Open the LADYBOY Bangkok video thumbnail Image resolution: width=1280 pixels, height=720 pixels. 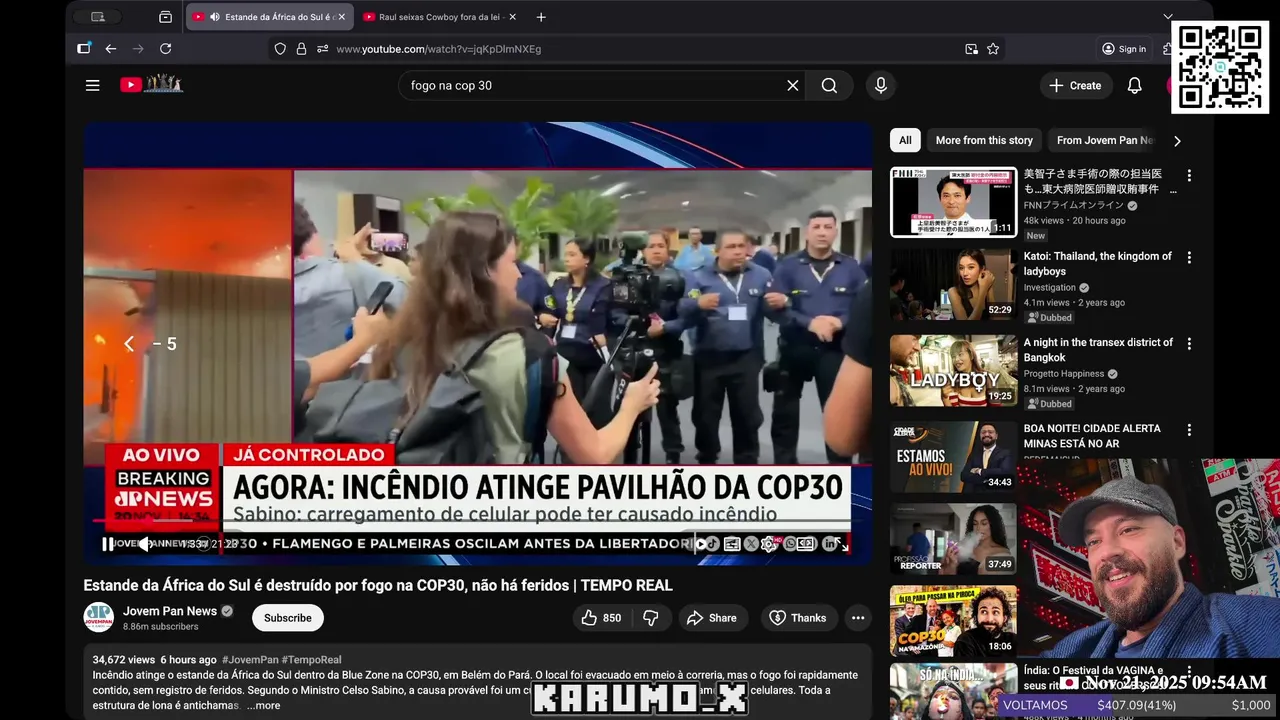point(953,370)
